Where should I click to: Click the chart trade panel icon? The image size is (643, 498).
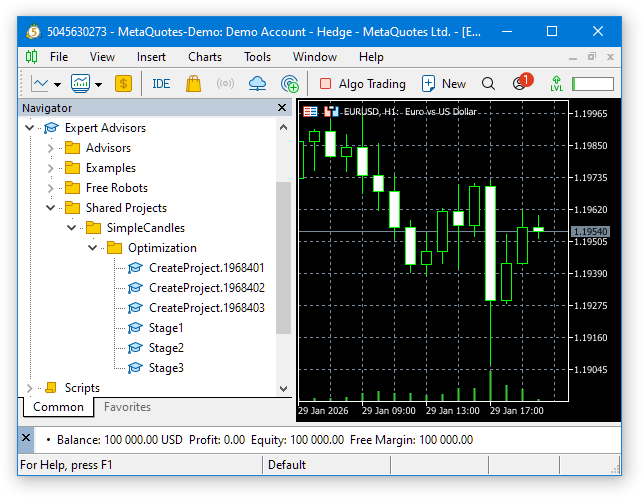tap(310, 112)
